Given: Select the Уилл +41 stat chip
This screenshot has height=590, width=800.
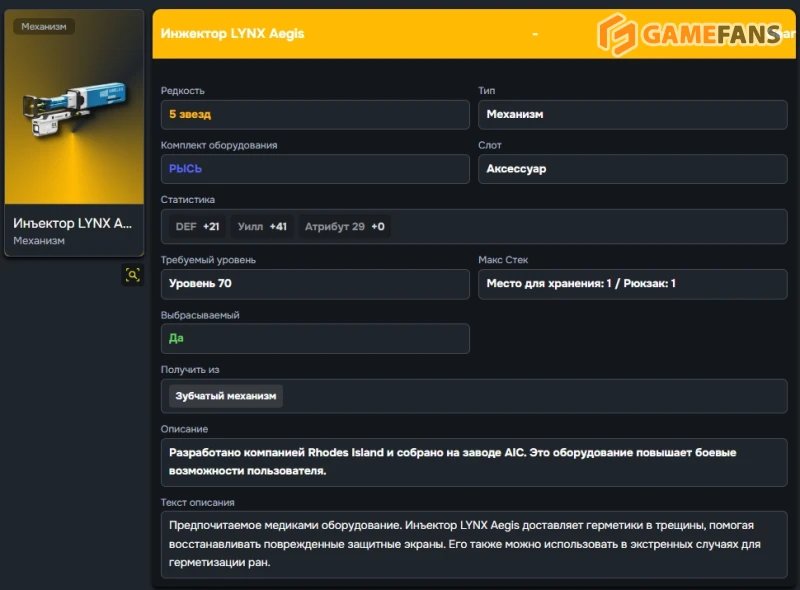Looking at the screenshot, I should (x=262, y=227).
